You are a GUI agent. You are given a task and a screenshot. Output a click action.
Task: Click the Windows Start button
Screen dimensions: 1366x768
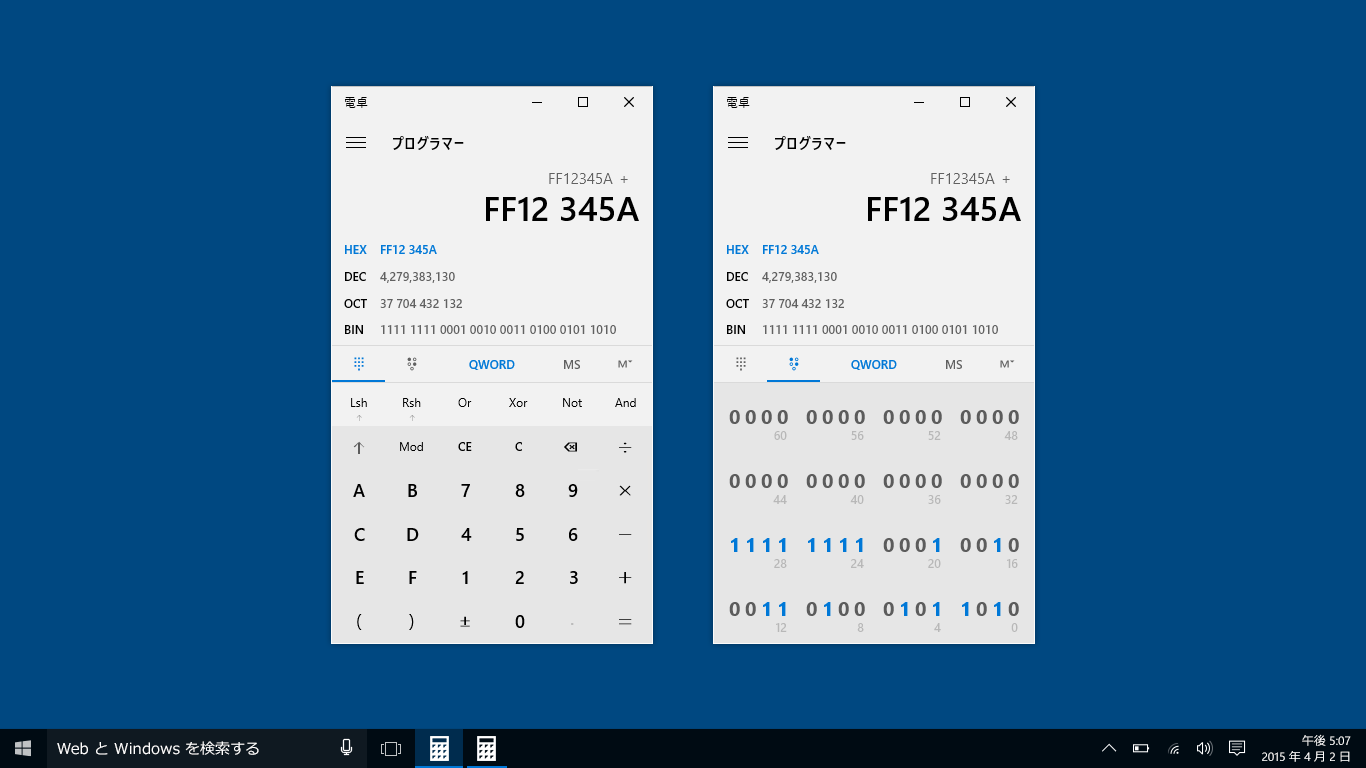21,747
